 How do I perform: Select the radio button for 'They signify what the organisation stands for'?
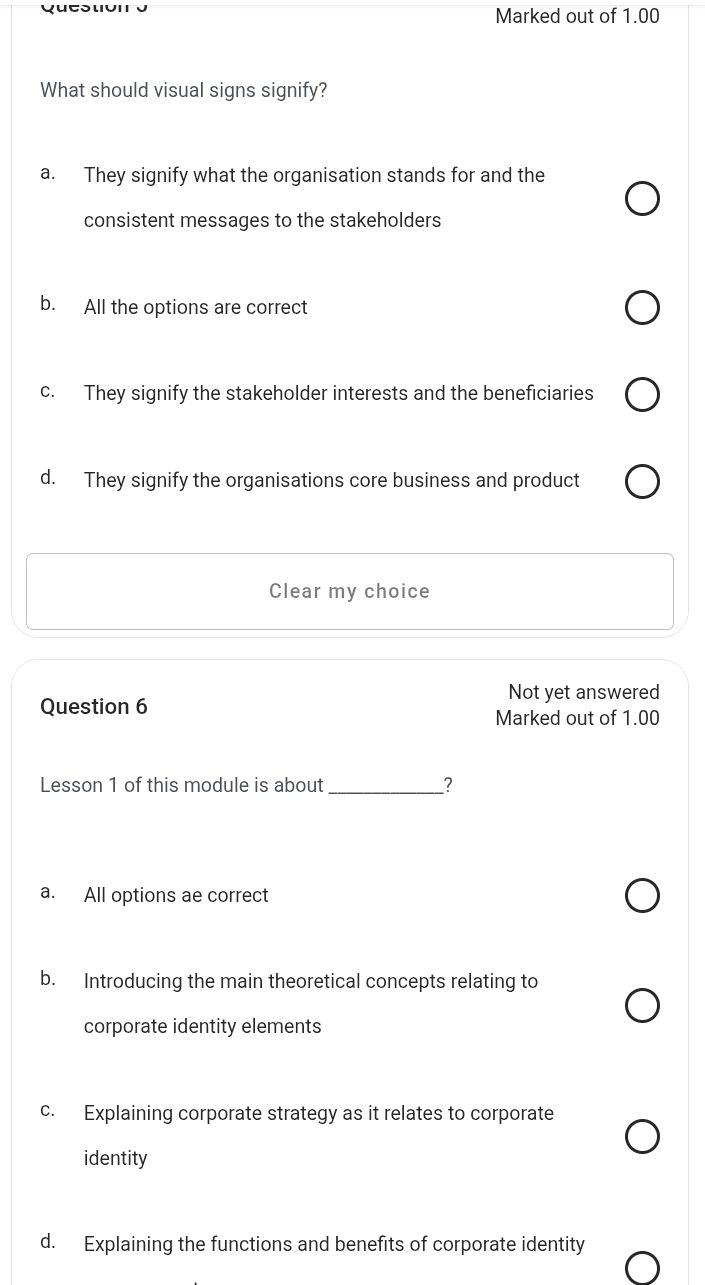pyautogui.click(x=642, y=199)
